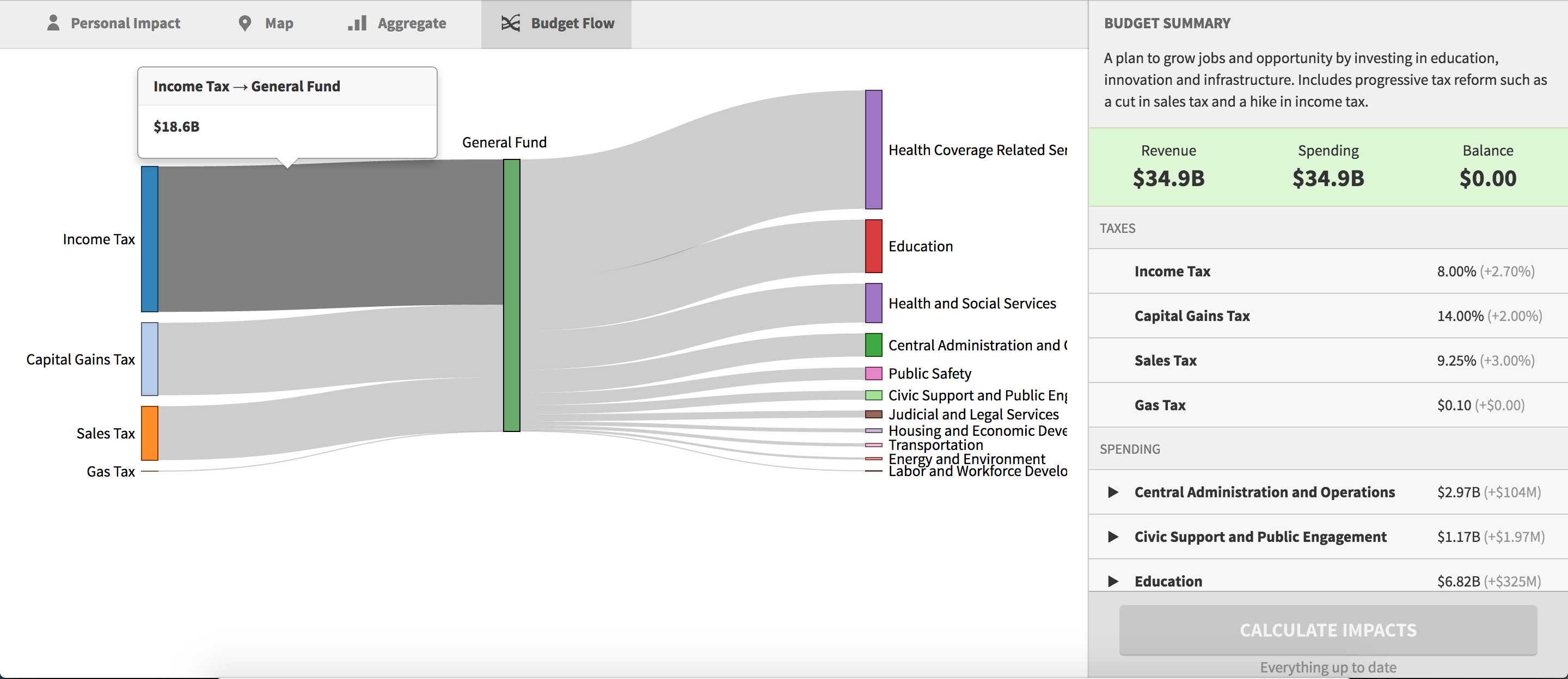The height and width of the screenshot is (679, 1568).
Task: Expand Civic Support and Public Engagement row
Action: tap(1113, 536)
